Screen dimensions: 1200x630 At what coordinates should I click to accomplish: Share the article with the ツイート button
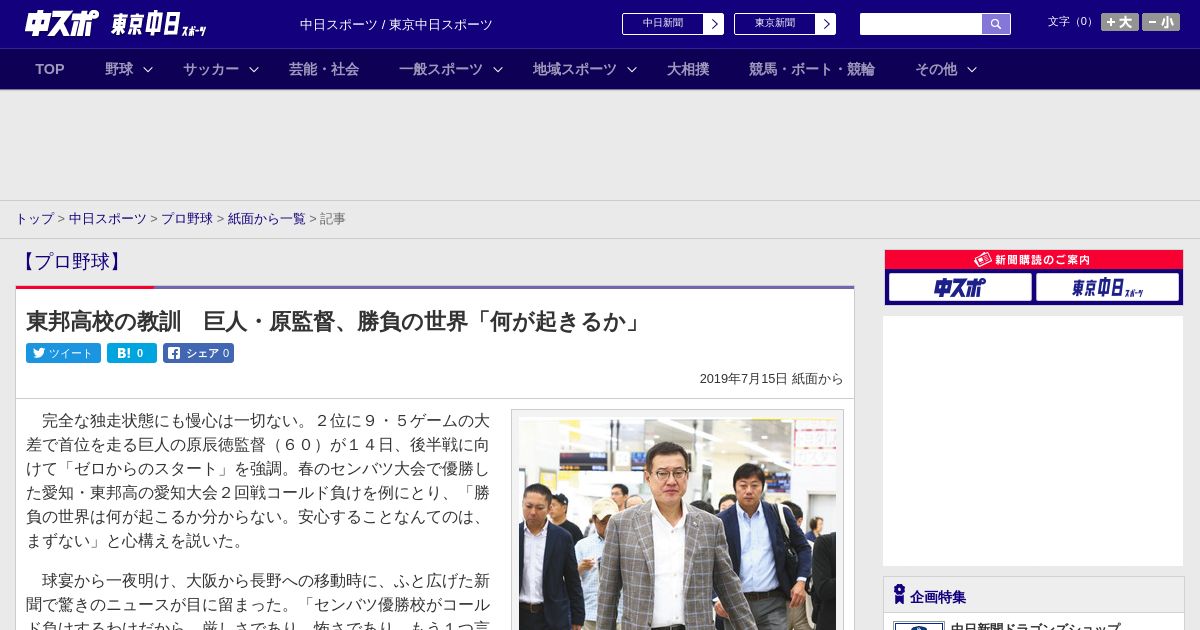click(x=63, y=353)
